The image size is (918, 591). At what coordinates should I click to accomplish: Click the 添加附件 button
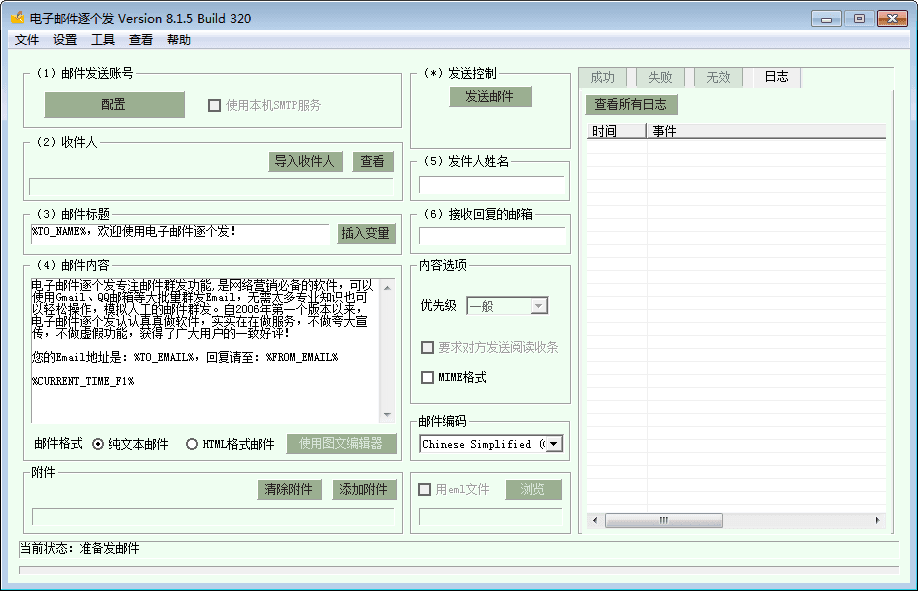click(365, 489)
